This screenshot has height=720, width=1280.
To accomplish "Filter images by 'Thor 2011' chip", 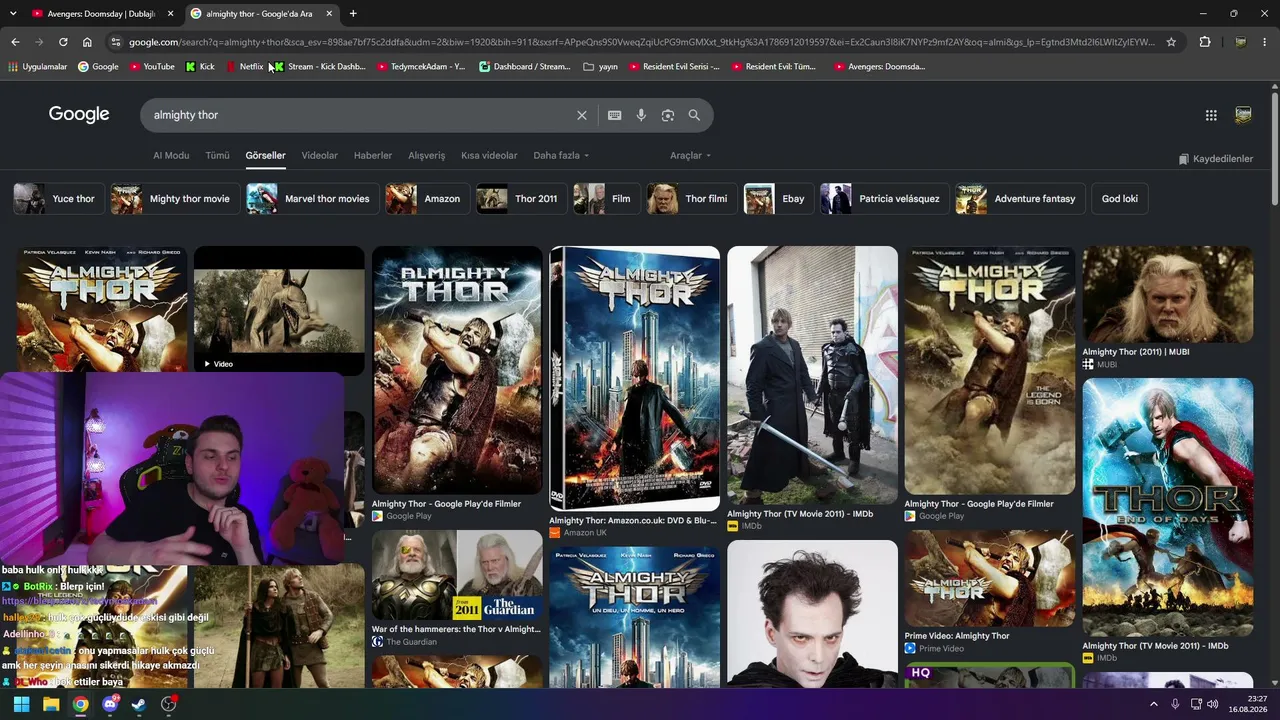I will point(521,199).
